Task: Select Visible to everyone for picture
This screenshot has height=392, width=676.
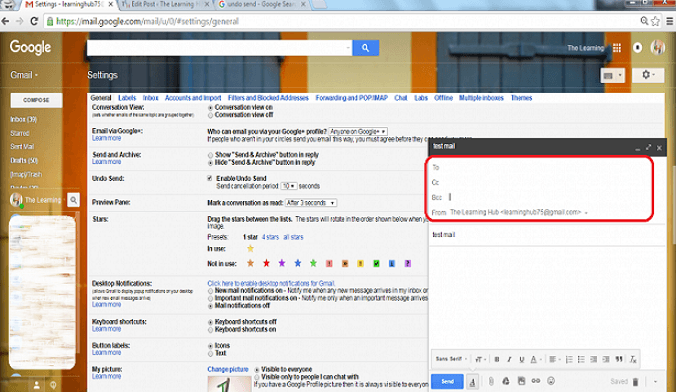Action: click(x=257, y=370)
